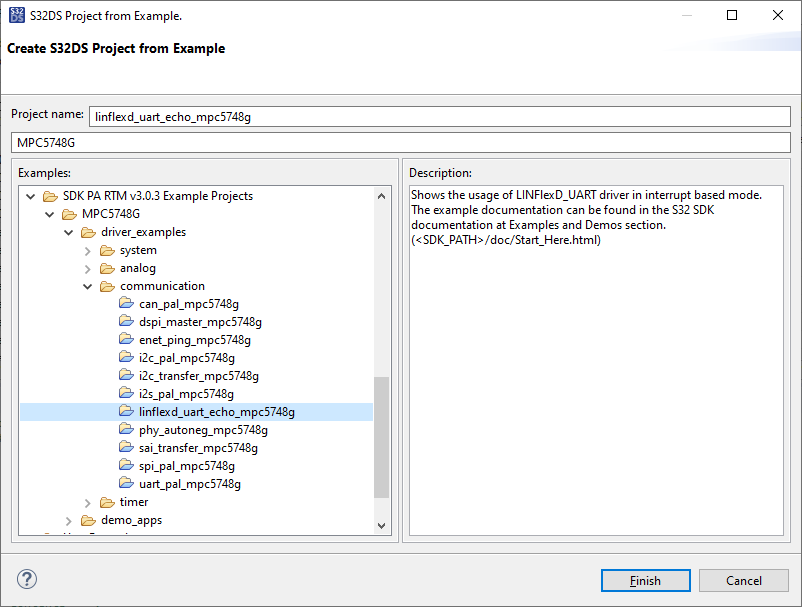The width and height of the screenshot is (802, 607).
Task: Click the folder icon beside driver_examples
Action: 90,231
